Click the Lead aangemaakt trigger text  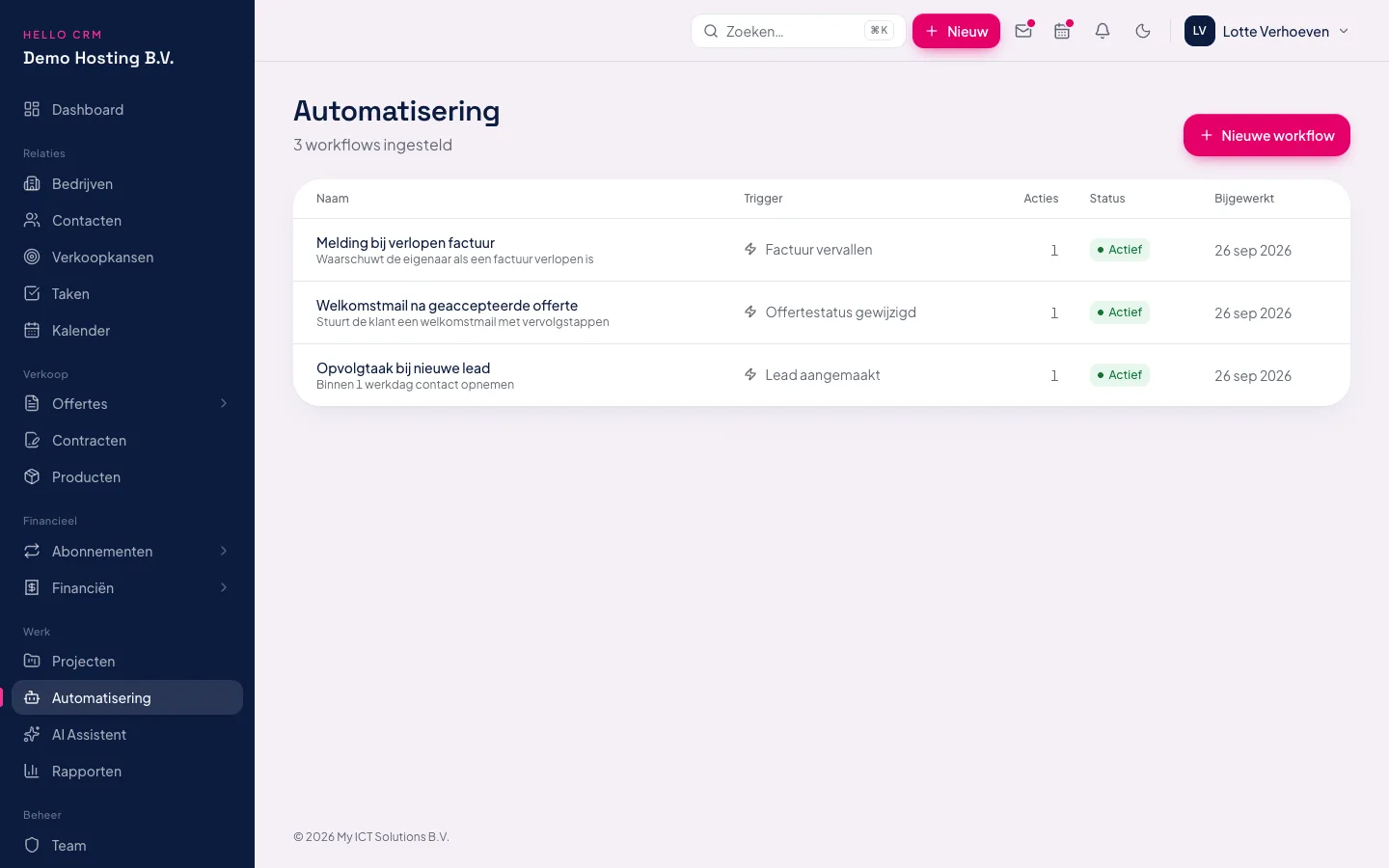(x=823, y=375)
